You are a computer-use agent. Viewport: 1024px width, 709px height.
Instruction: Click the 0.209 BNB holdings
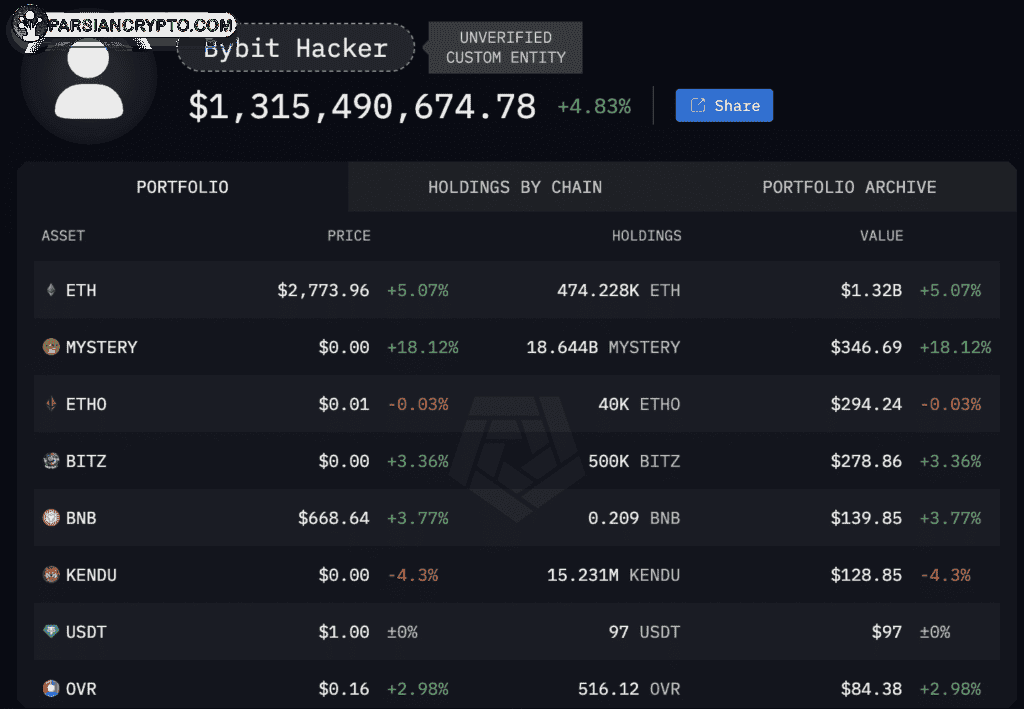(634, 518)
